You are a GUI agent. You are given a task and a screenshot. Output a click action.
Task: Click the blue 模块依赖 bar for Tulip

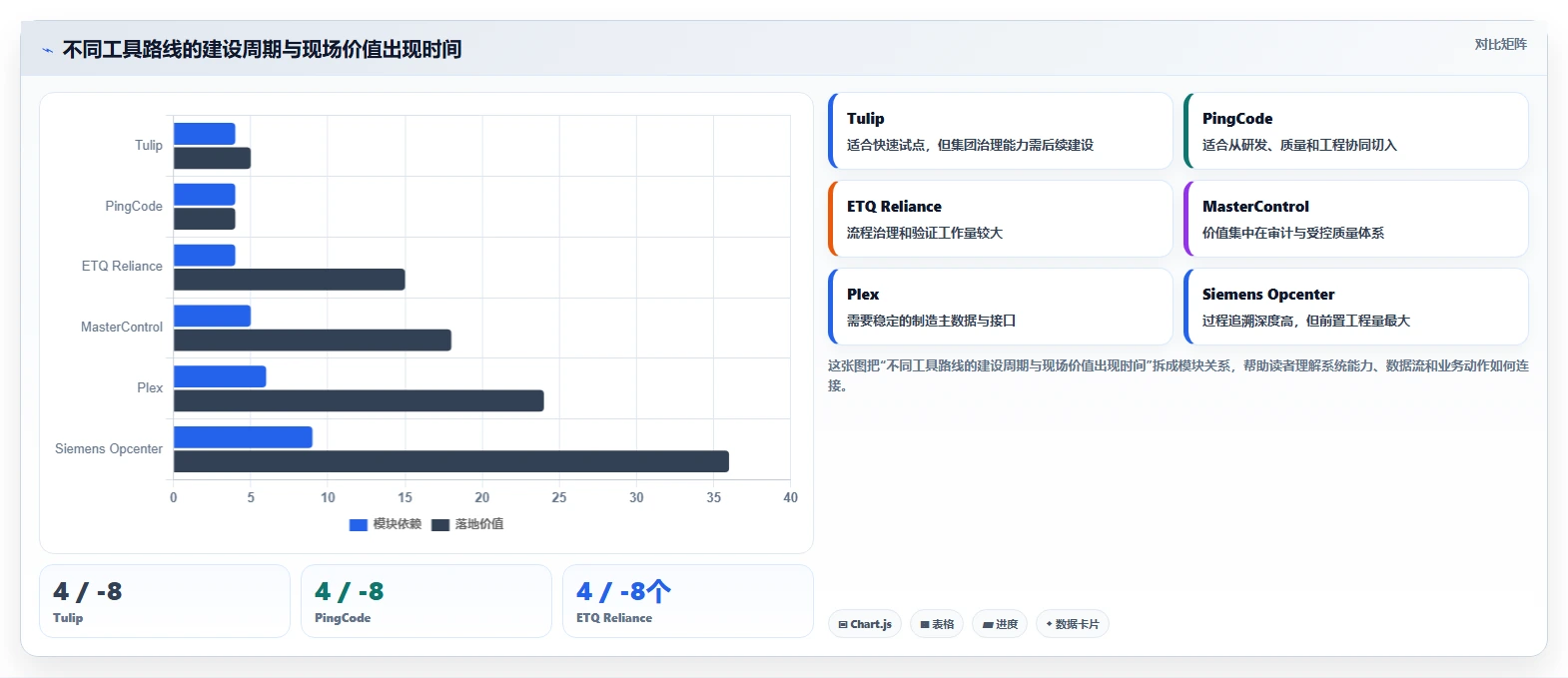(x=205, y=134)
